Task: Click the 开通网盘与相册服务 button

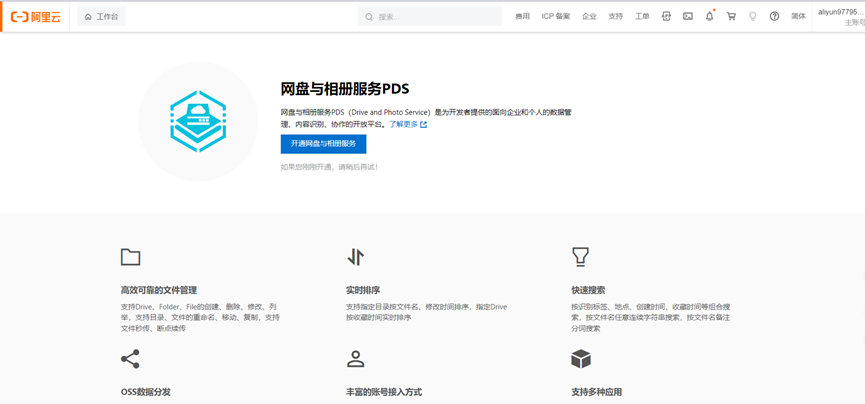Action: (x=323, y=143)
